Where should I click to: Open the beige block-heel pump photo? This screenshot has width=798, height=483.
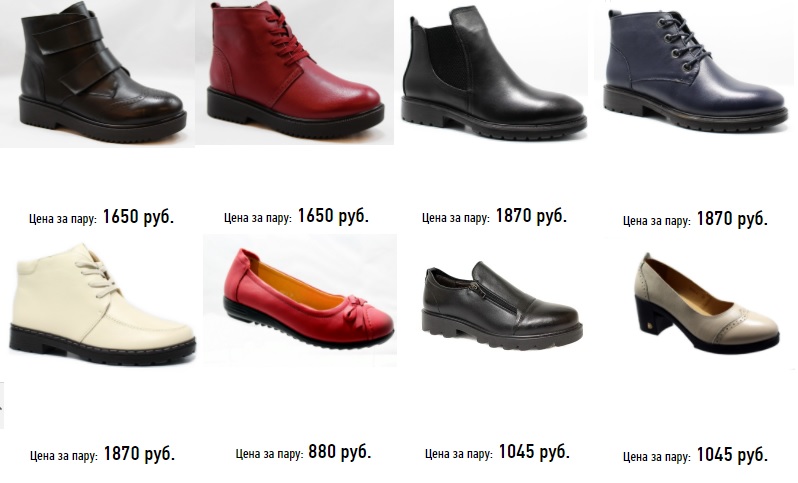706,303
